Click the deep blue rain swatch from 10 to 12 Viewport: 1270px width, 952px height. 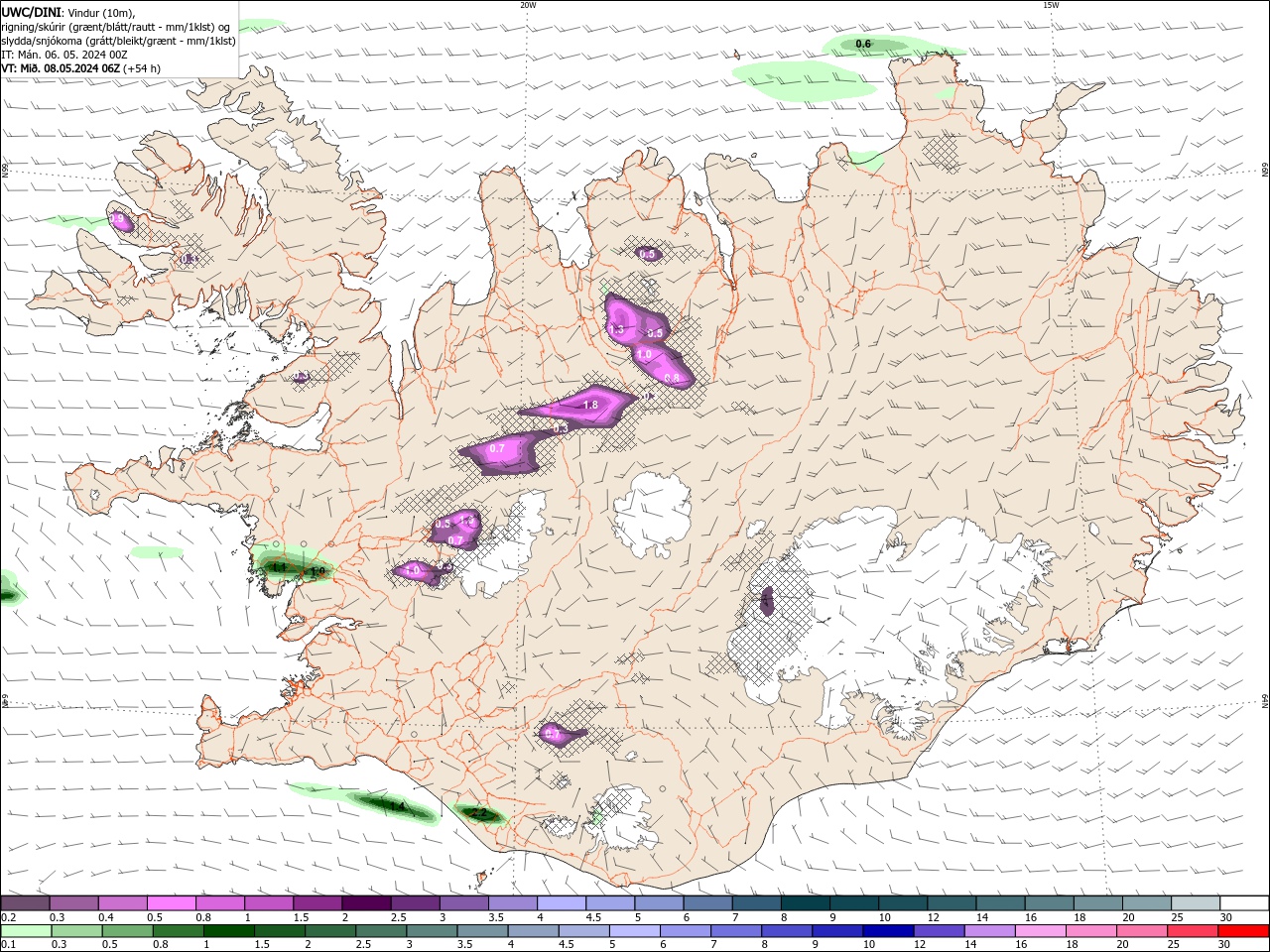tap(888, 931)
